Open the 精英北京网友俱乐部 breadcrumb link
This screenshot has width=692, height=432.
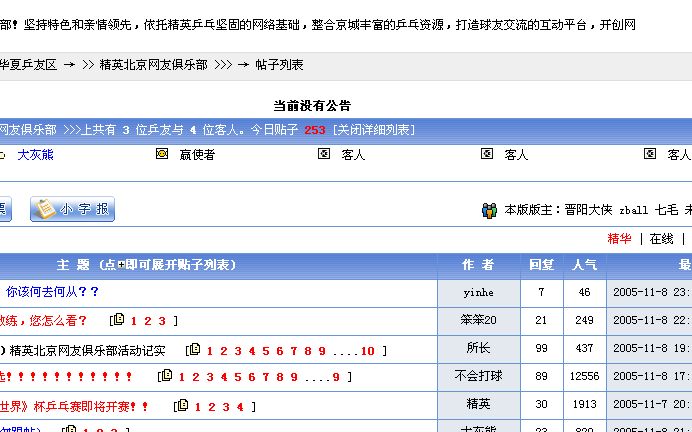point(153,64)
